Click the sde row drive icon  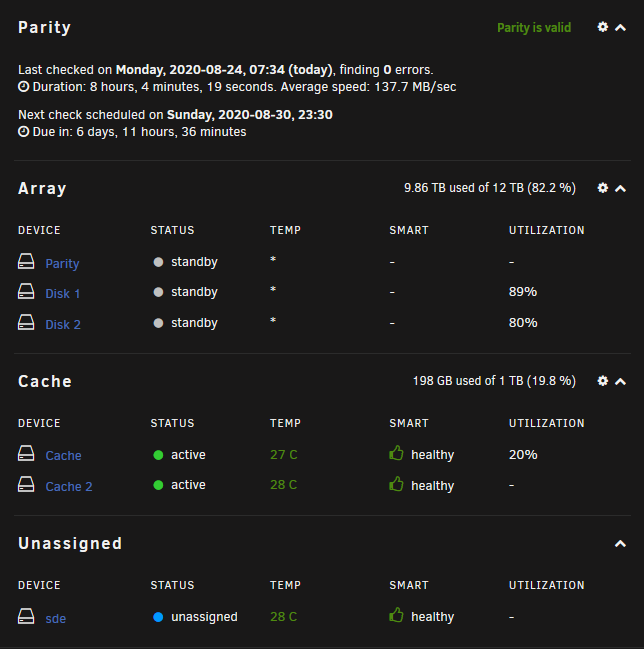click(26, 616)
